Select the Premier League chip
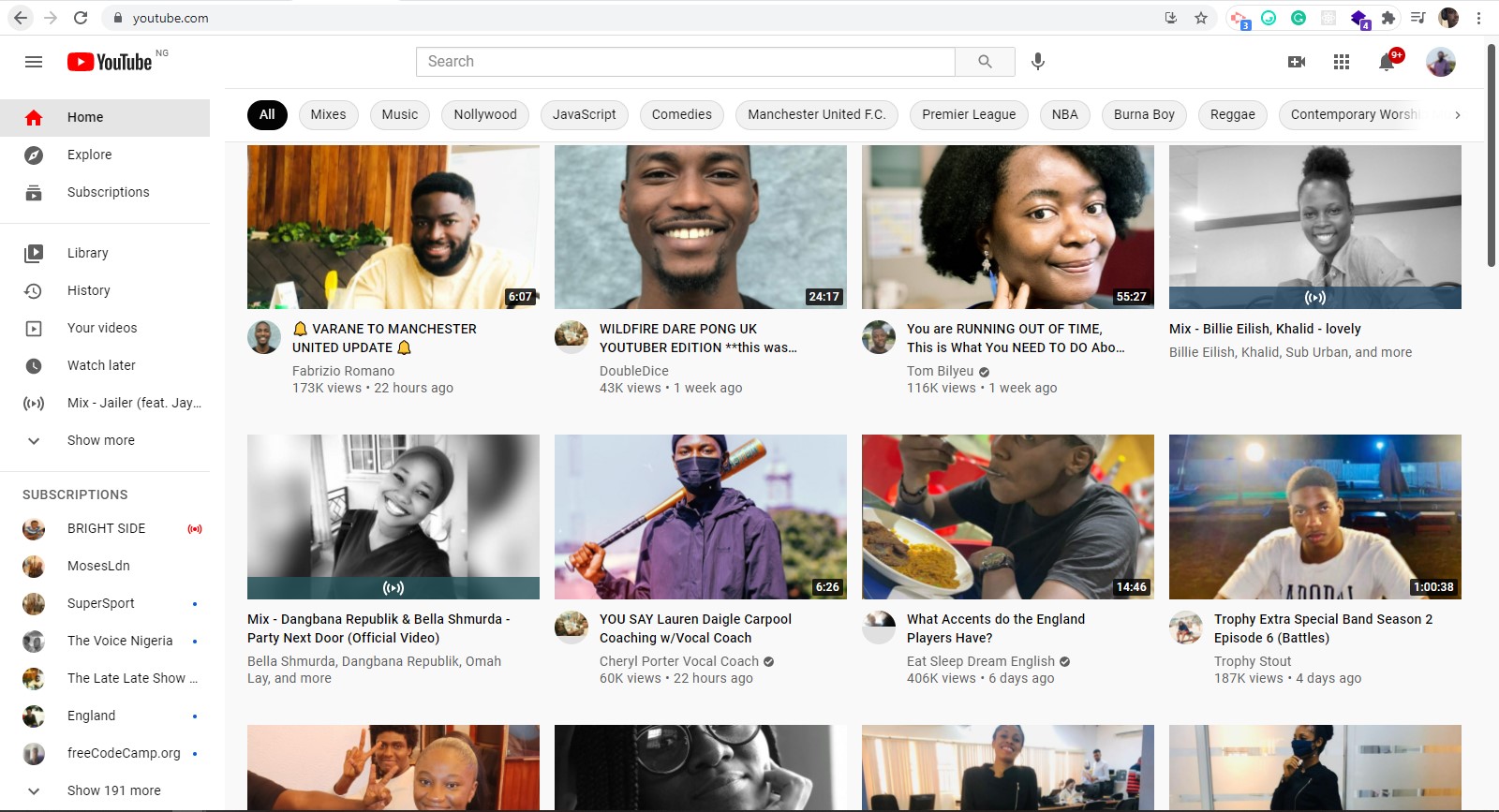The image size is (1499, 812). click(969, 114)
